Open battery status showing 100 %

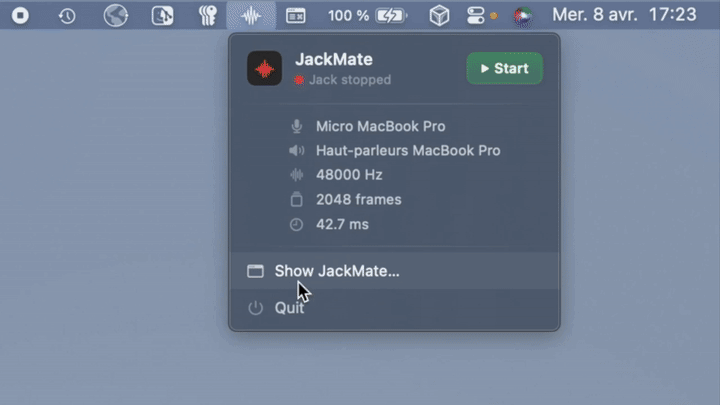pyautogui.click(x=367, y=16)
